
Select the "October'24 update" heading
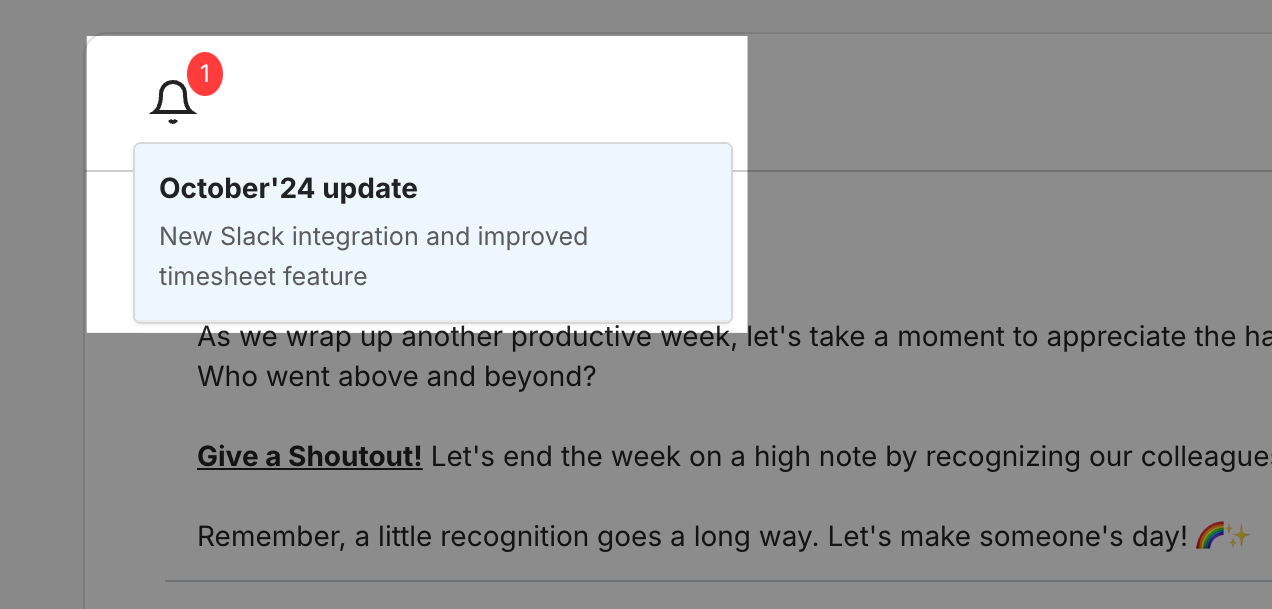pos(288,188)
